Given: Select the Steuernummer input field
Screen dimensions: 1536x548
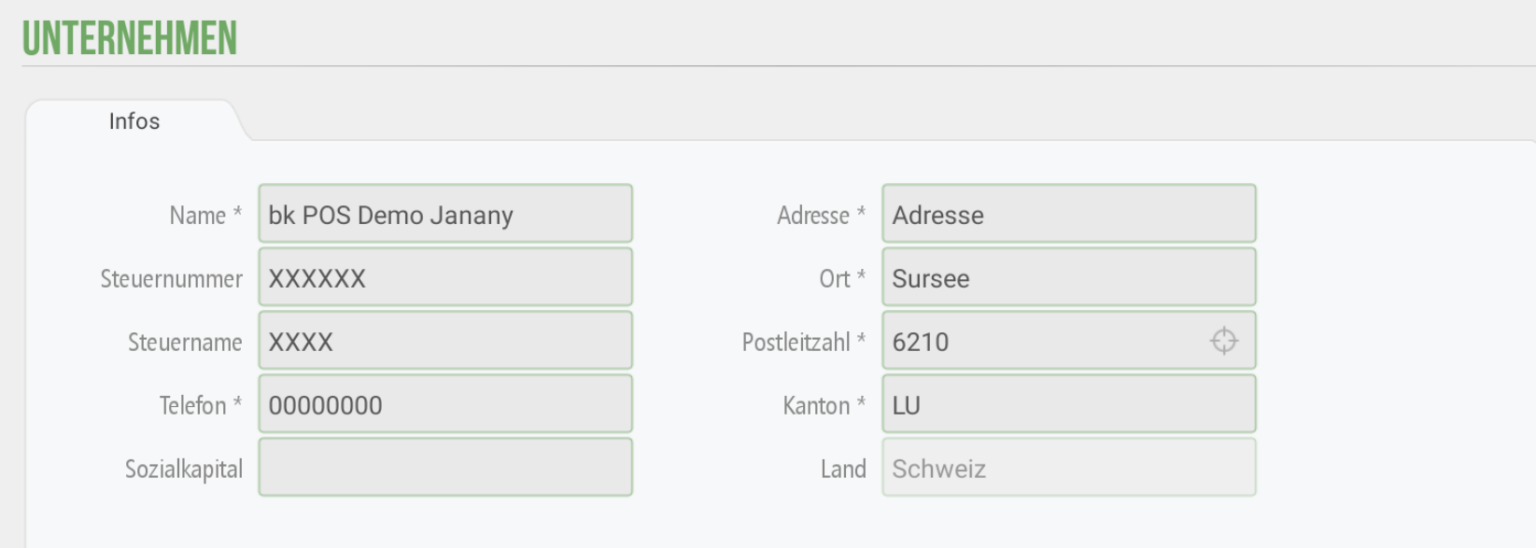Looking at the screenshot, I should click(x=445, y=277).
